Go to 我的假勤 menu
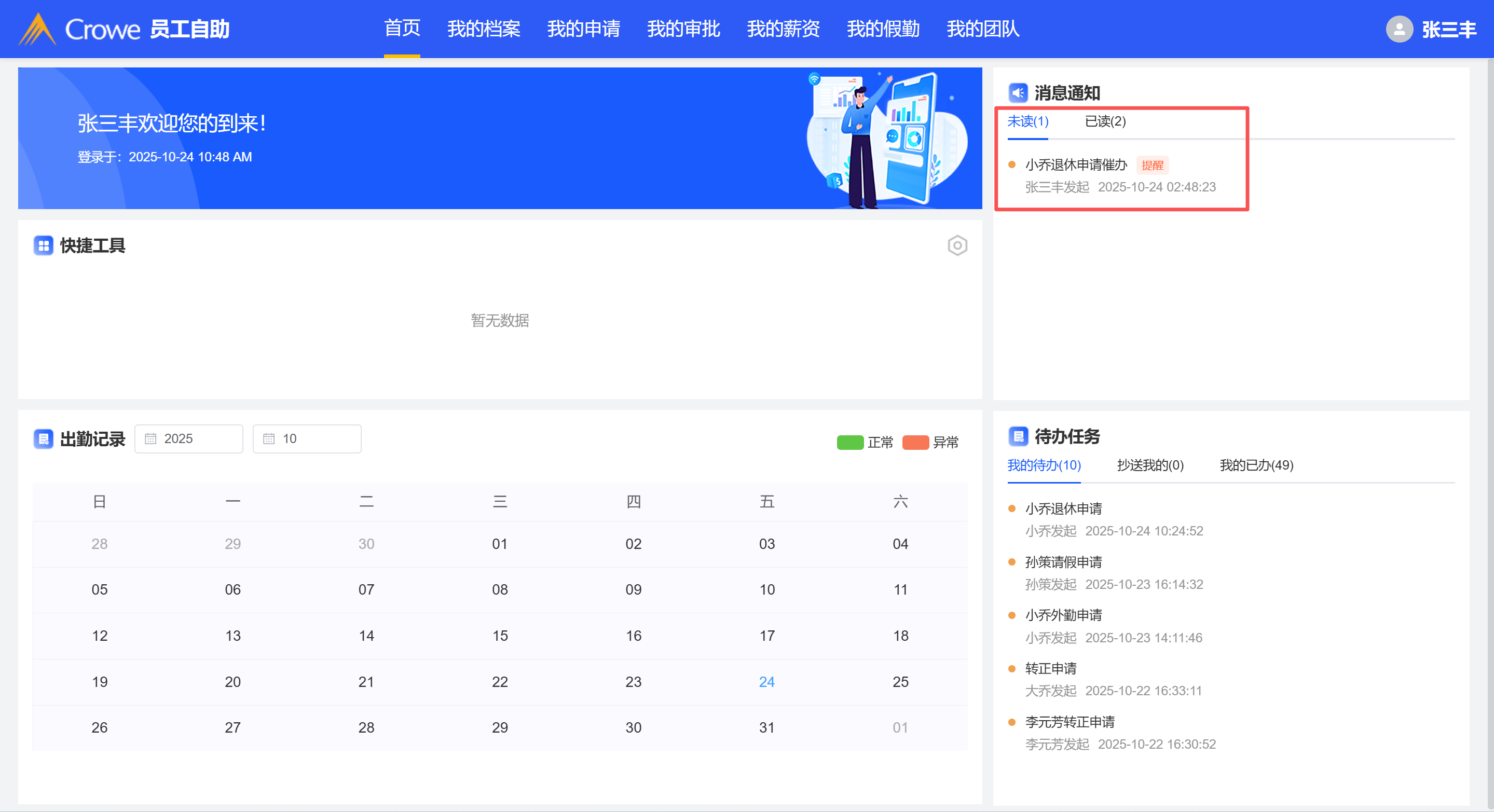 click(883, 29)
